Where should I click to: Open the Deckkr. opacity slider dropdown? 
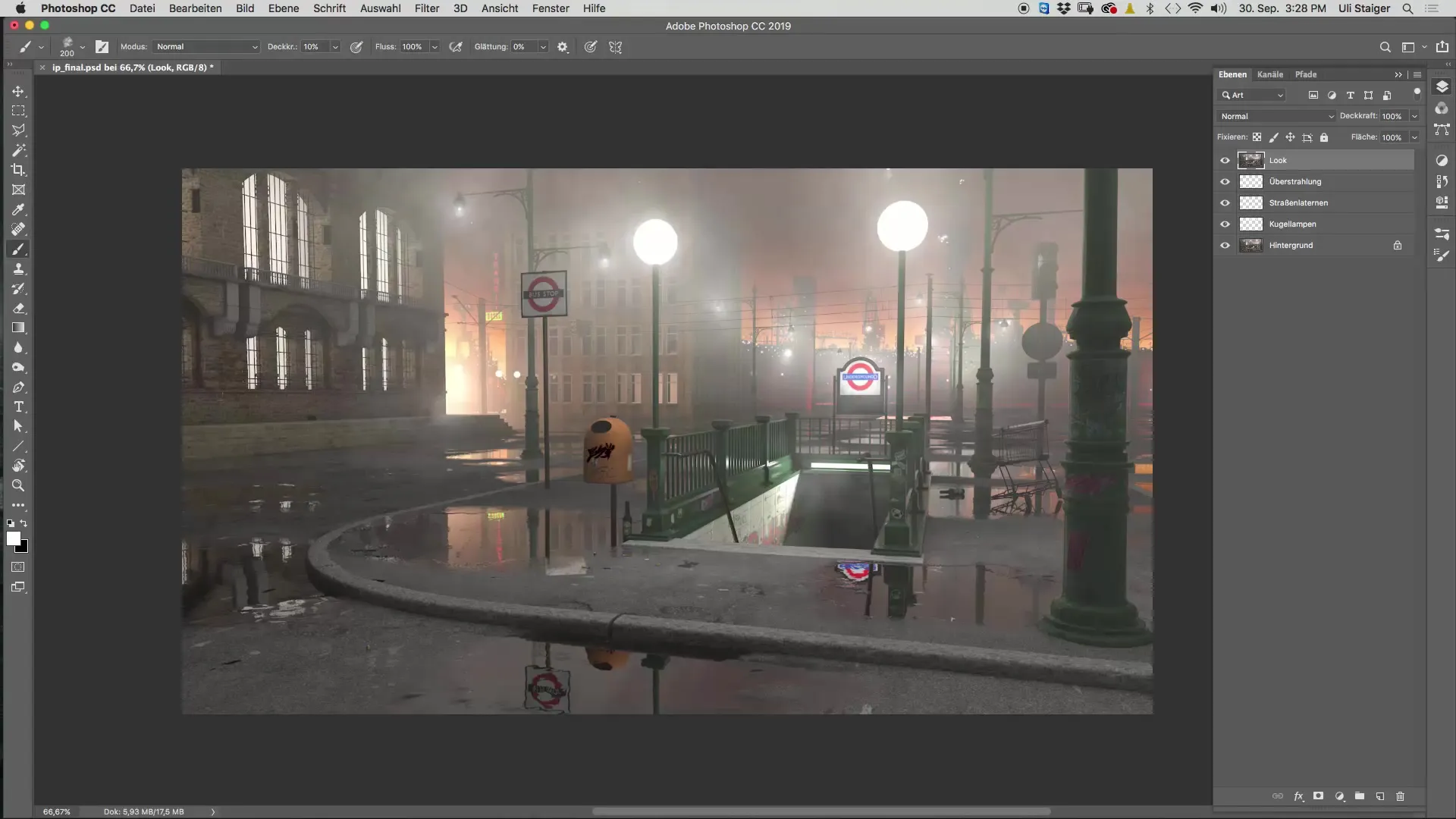335,47
